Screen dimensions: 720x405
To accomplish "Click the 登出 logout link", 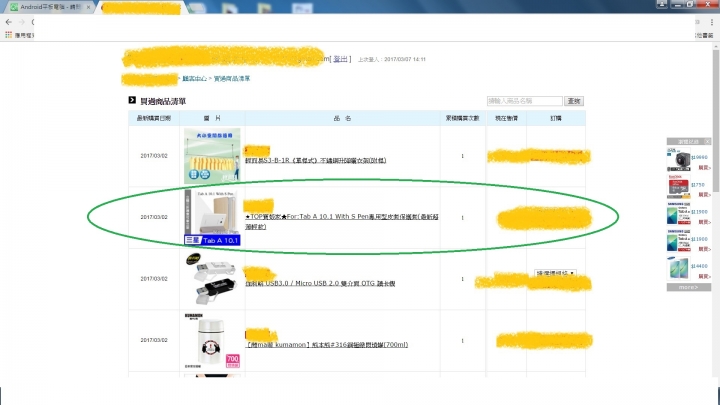I will (x=340, y=59).
